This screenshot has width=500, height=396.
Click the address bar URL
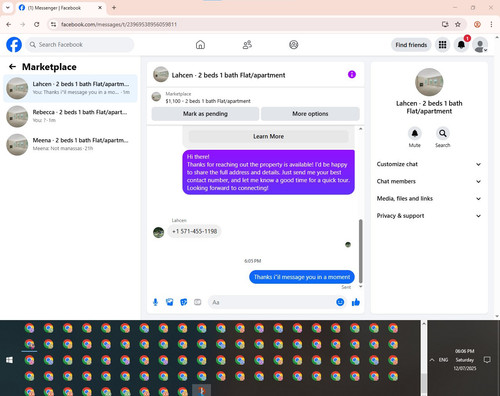tap(119, 24)
